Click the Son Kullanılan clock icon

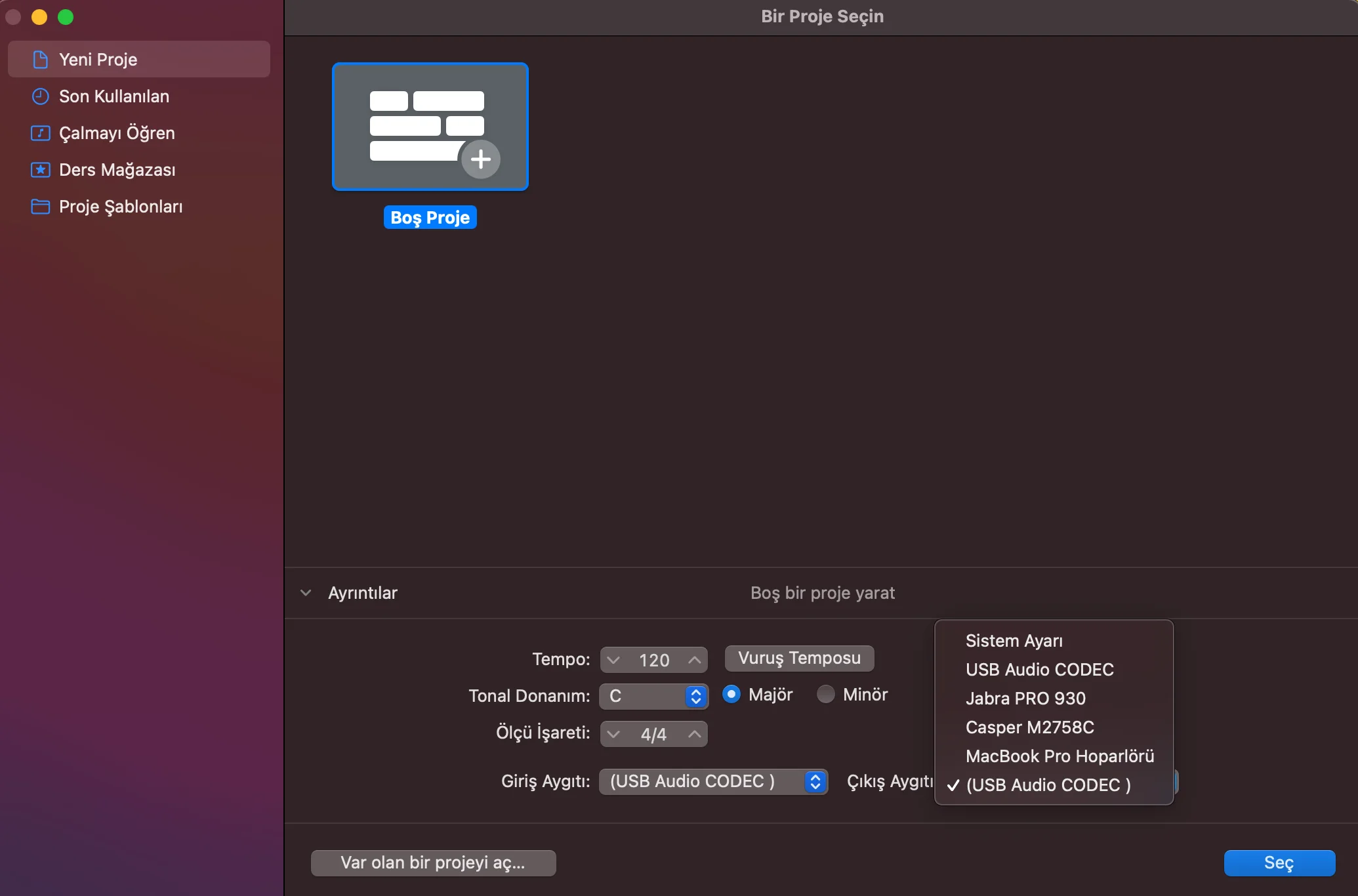40,96
